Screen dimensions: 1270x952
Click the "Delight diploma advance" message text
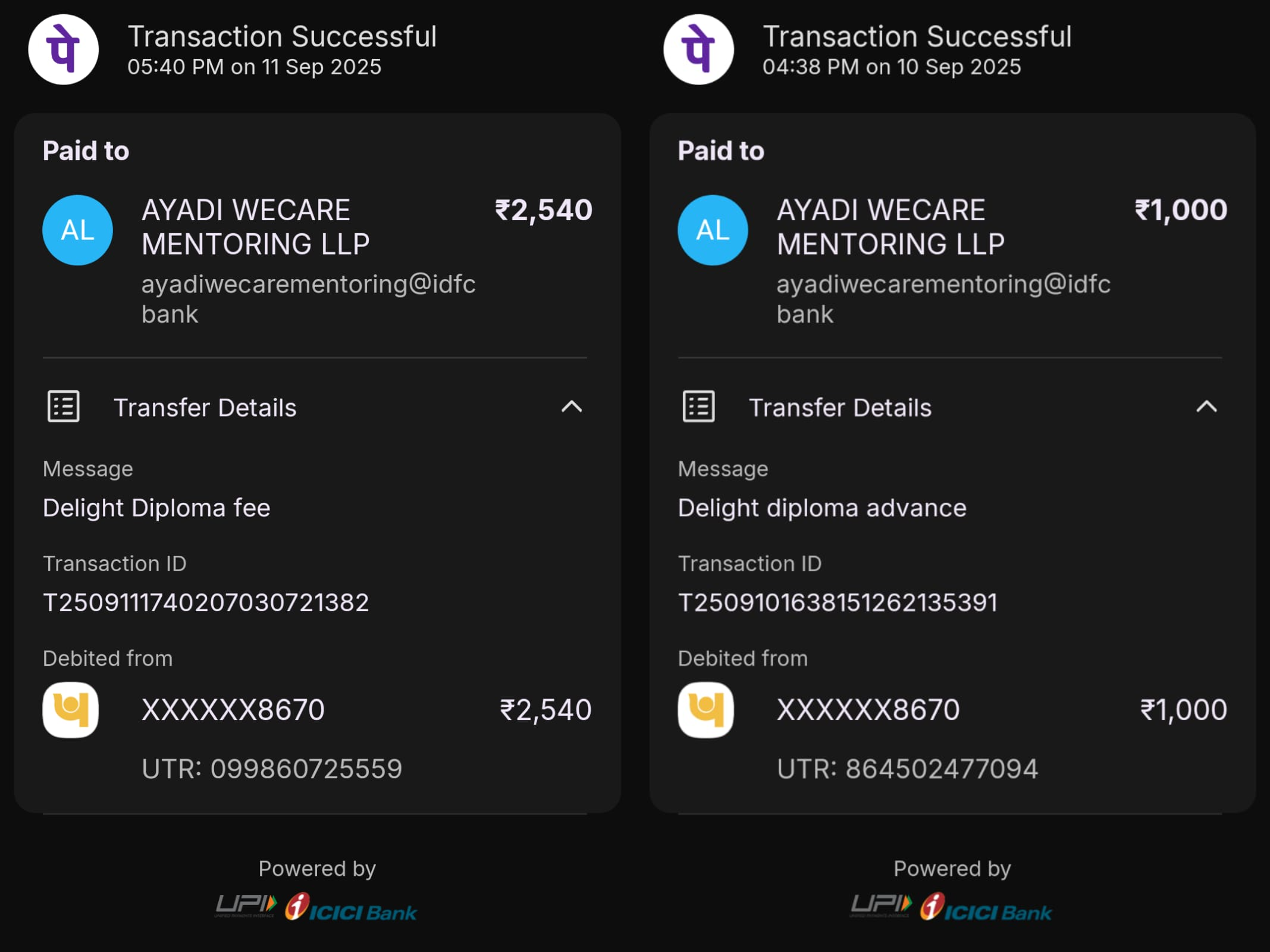(822, 508)
